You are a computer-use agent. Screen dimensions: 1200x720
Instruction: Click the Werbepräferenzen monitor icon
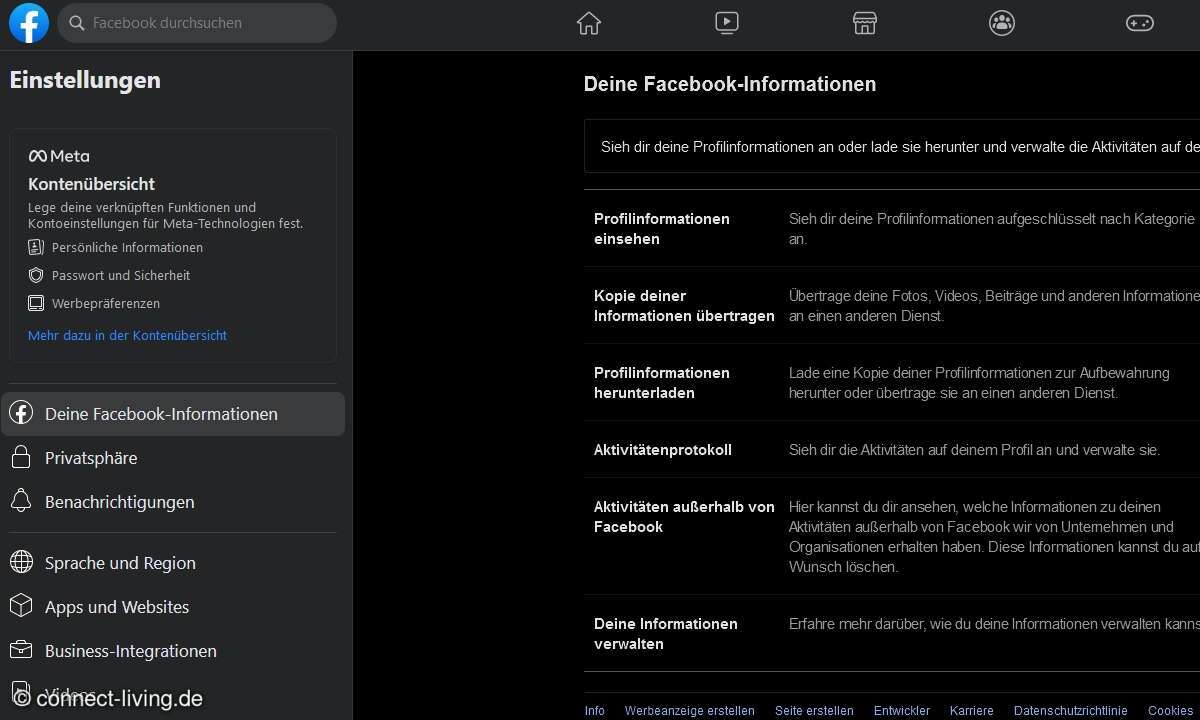pyautogui.click(x=36, y=303)
